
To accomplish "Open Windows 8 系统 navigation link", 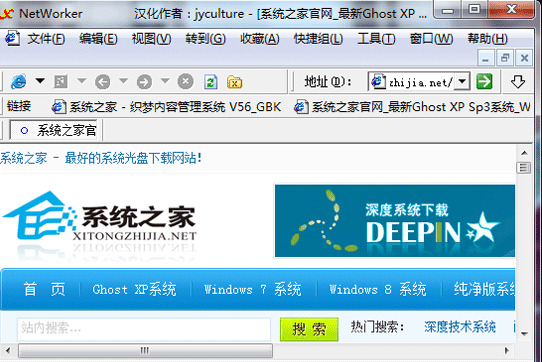I will [377, 289].
